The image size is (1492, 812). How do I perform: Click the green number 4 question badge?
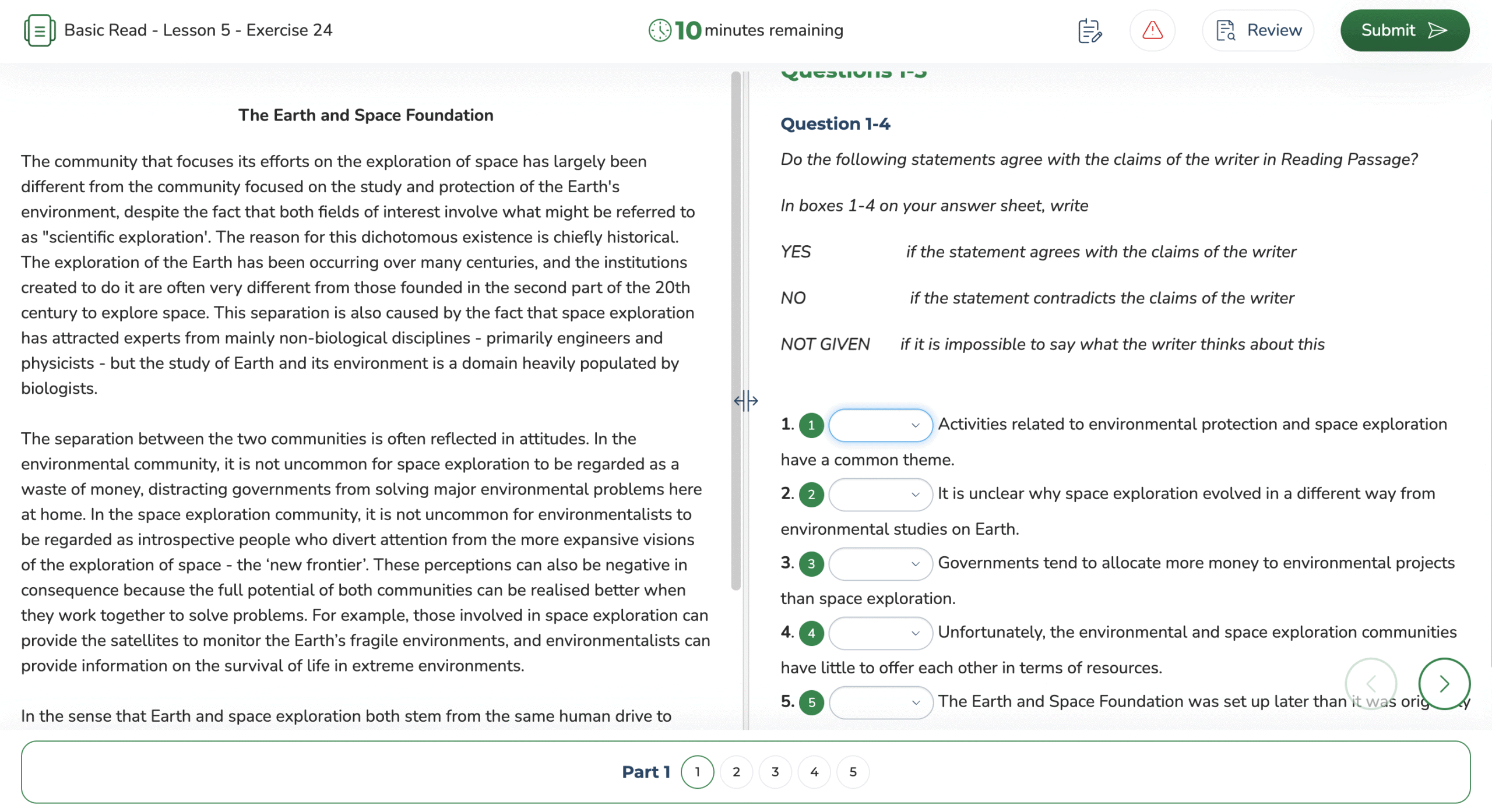pos(811,633)
